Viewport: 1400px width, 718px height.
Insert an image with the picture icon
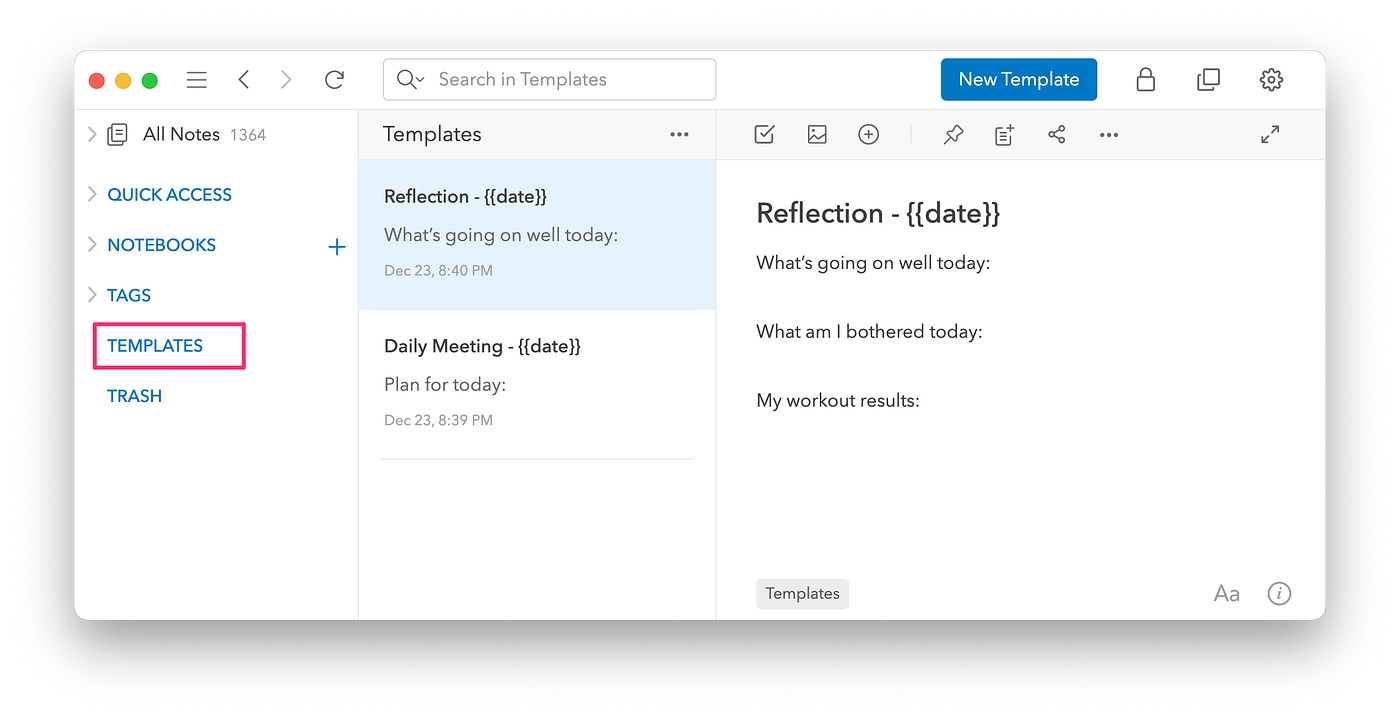point(817,134)
